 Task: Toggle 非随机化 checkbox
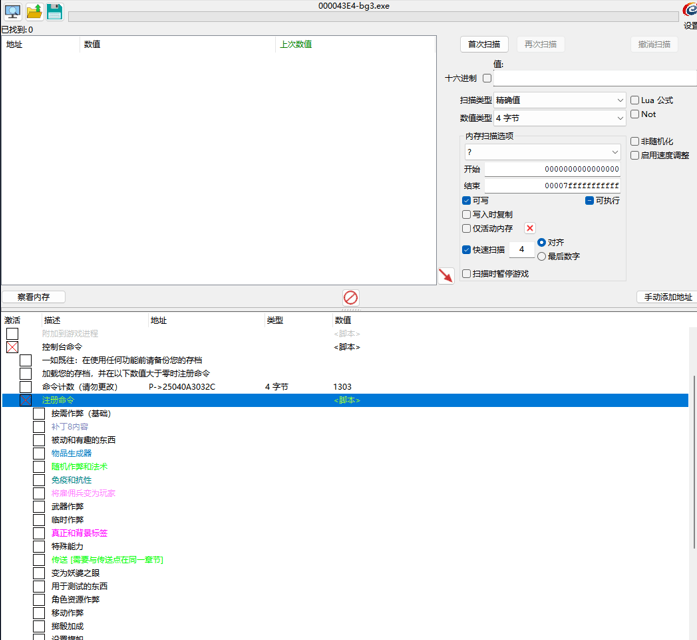(635, 141)
